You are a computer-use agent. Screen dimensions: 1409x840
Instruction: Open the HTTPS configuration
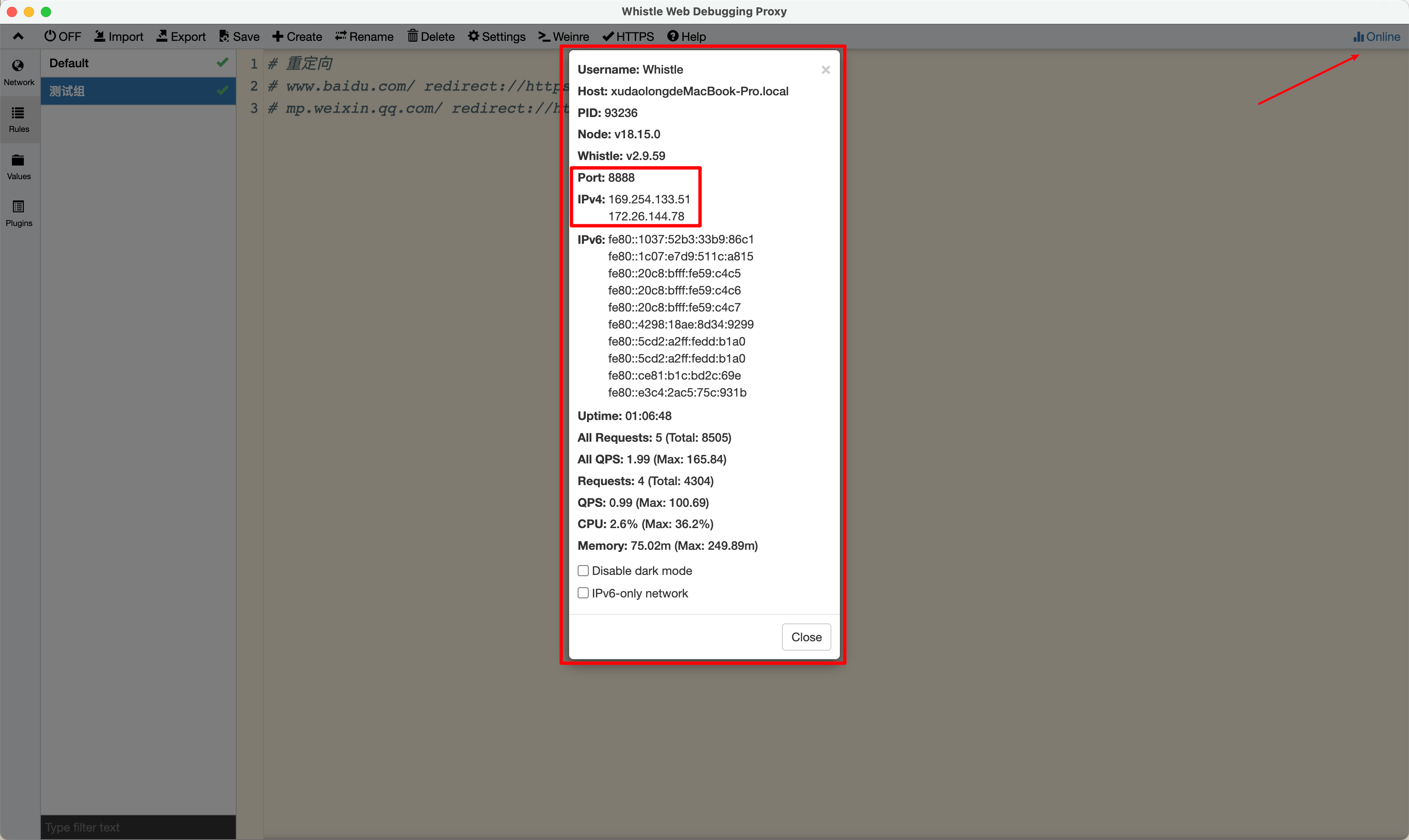(x=628, y=37)
